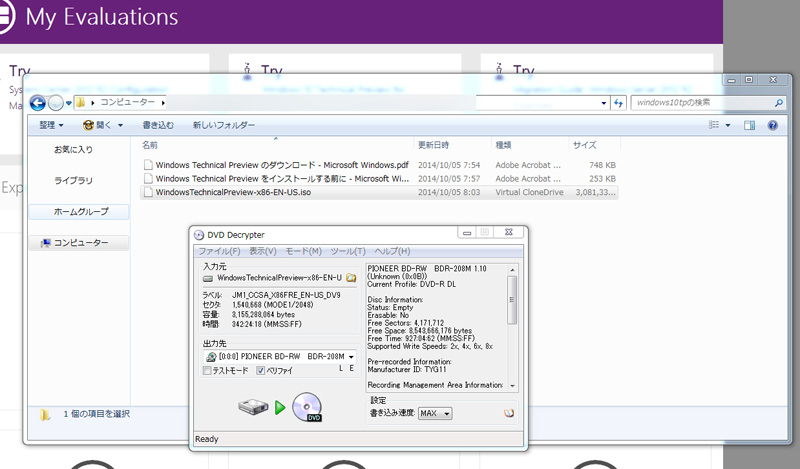Click the PDF icon of first Windows Technical Preview file
This screenshot has height=469, width=800.
click(148, 165)
